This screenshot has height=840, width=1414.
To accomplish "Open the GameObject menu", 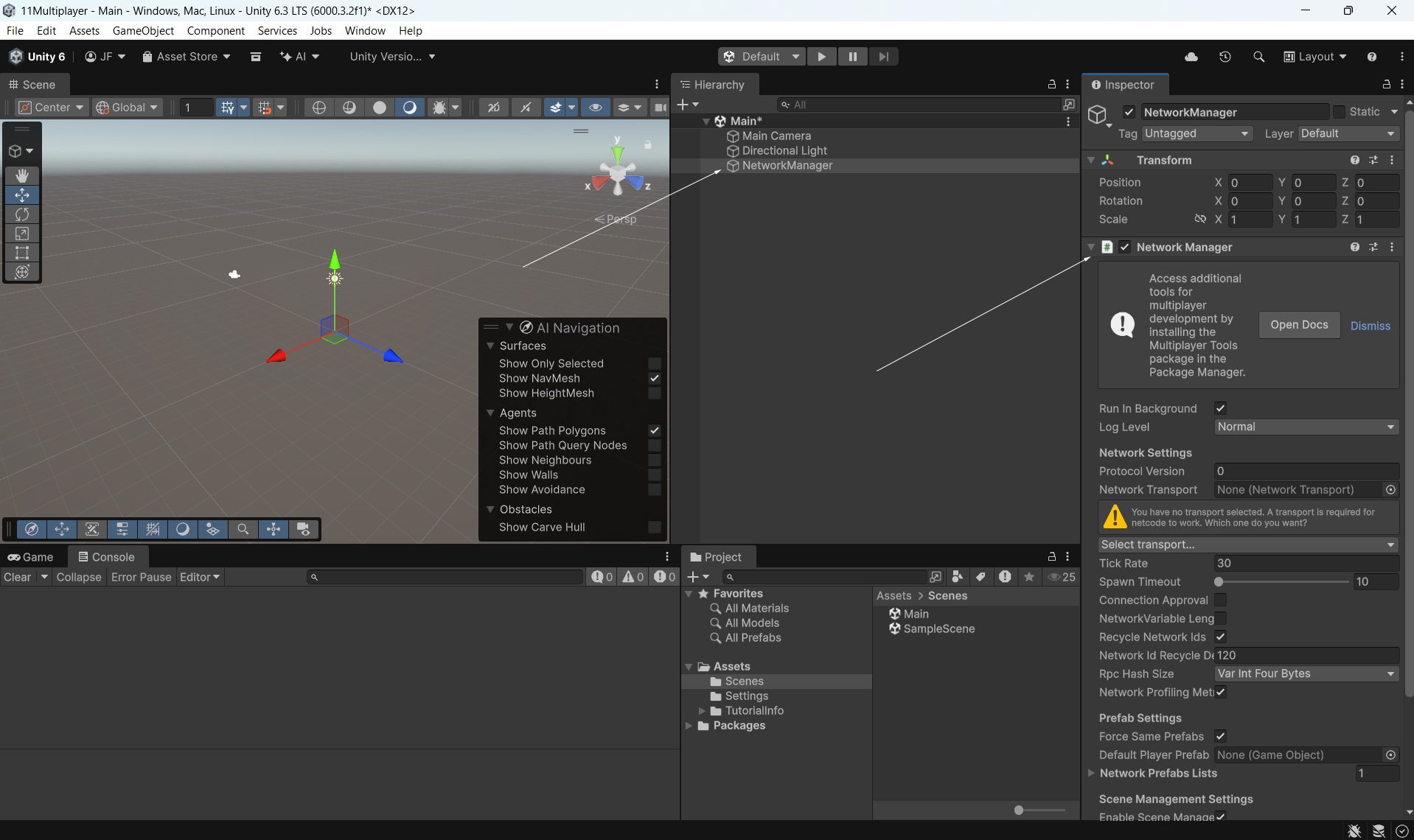I will pyautogui.click(x=143, y=30).
